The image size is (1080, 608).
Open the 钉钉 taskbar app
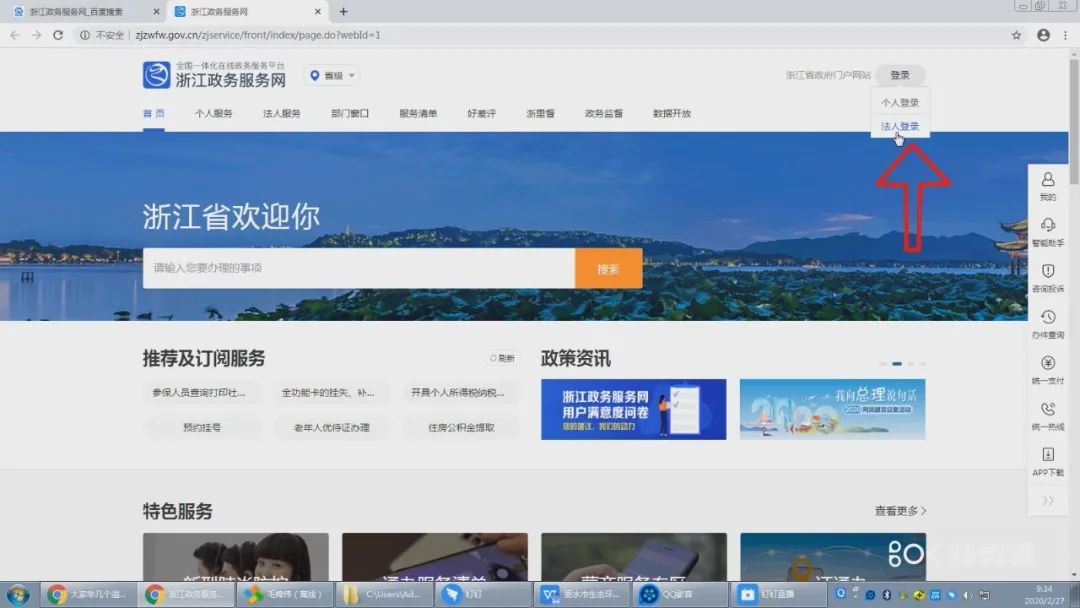484,594
